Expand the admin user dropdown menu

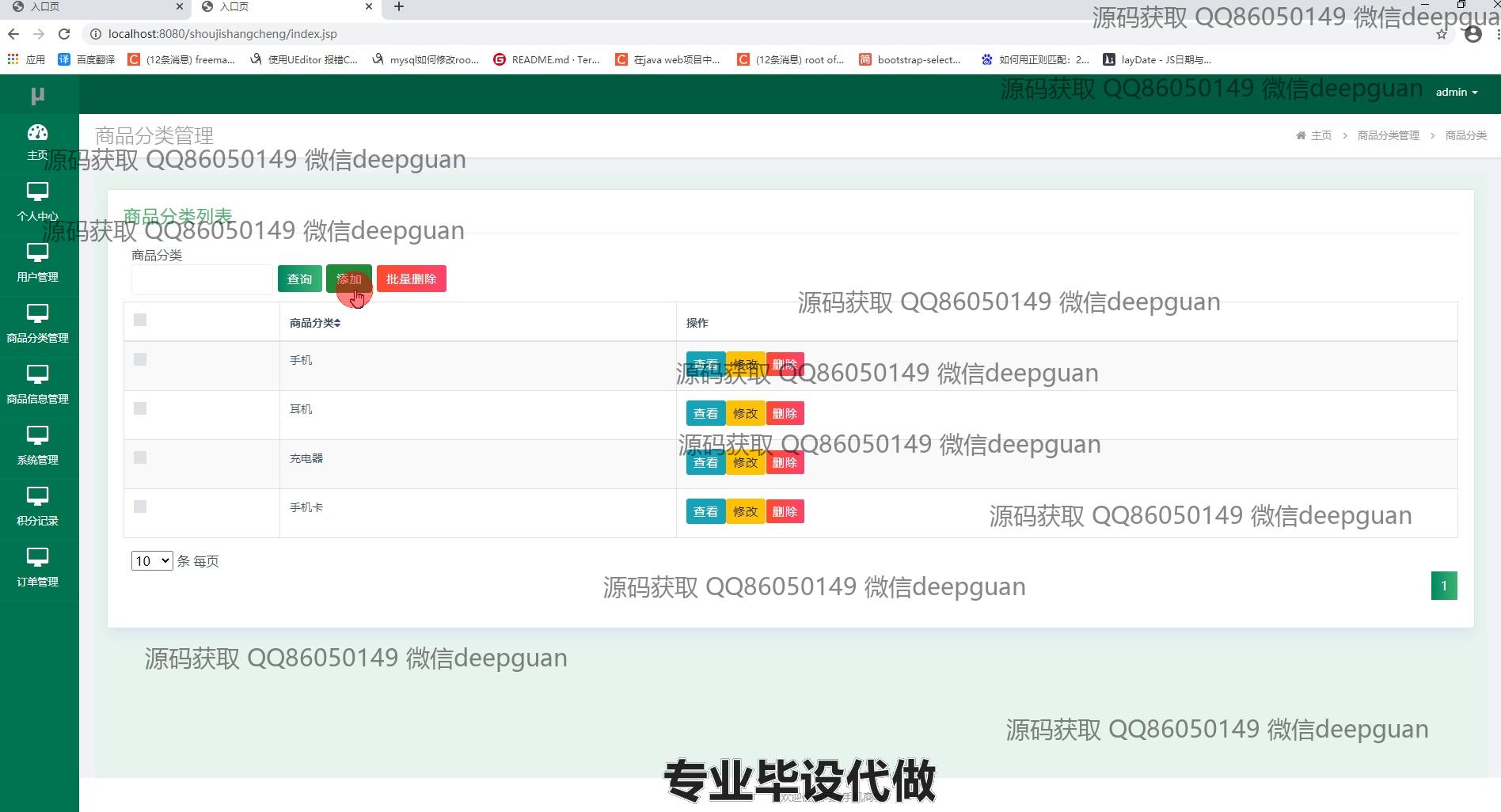1456,93
